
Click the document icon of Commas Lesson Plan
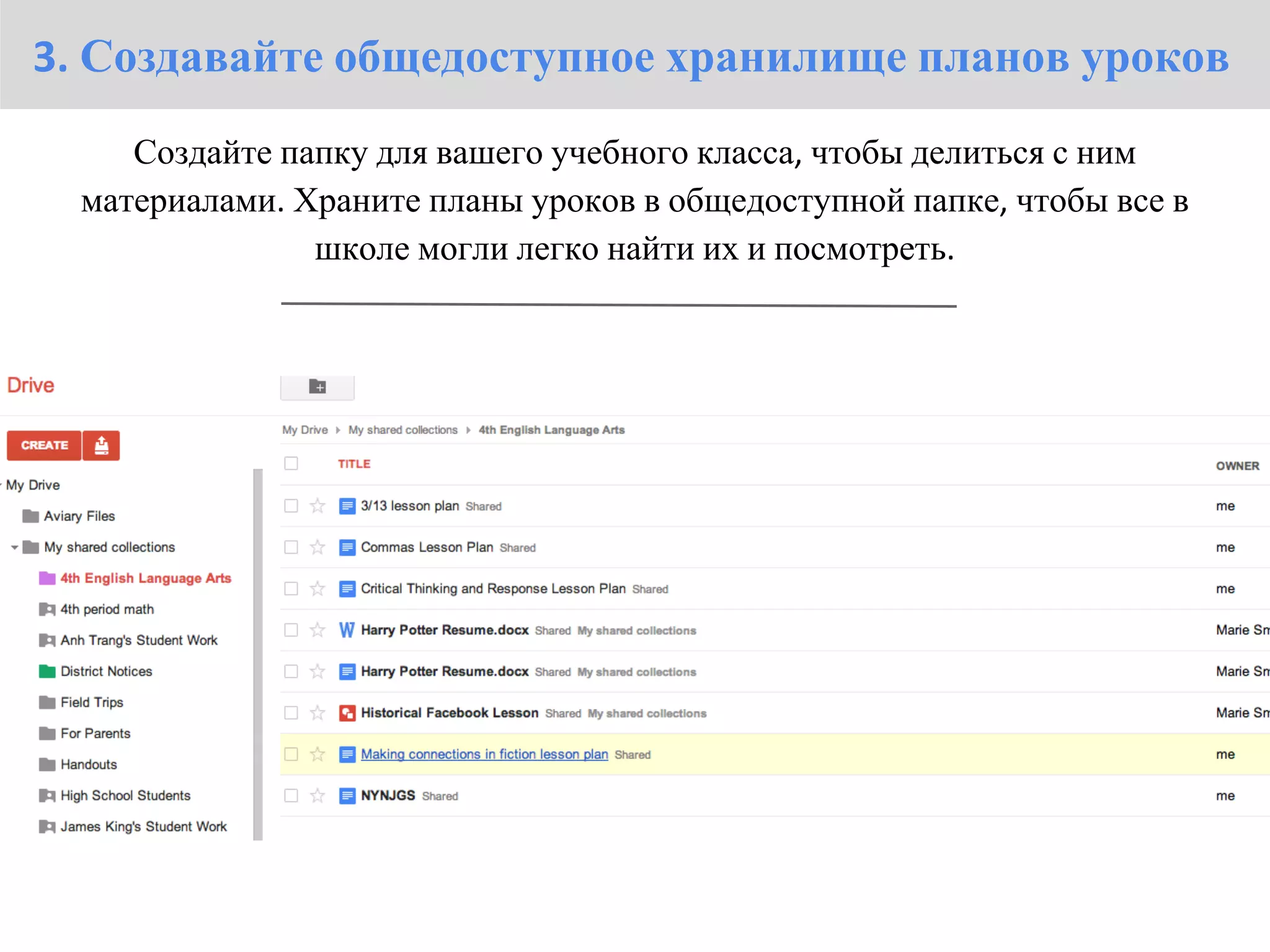click(x=347, y=547)
